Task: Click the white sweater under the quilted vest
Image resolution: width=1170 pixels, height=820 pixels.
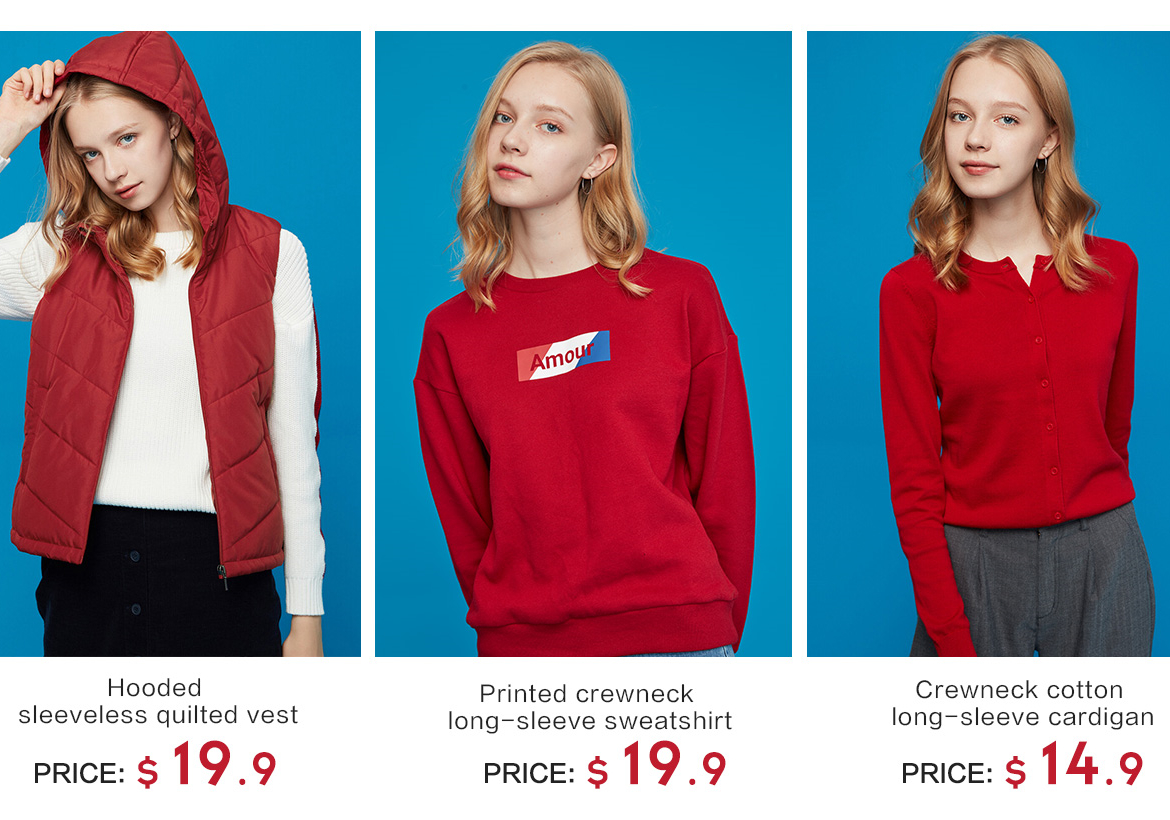Action: (157, 388)
